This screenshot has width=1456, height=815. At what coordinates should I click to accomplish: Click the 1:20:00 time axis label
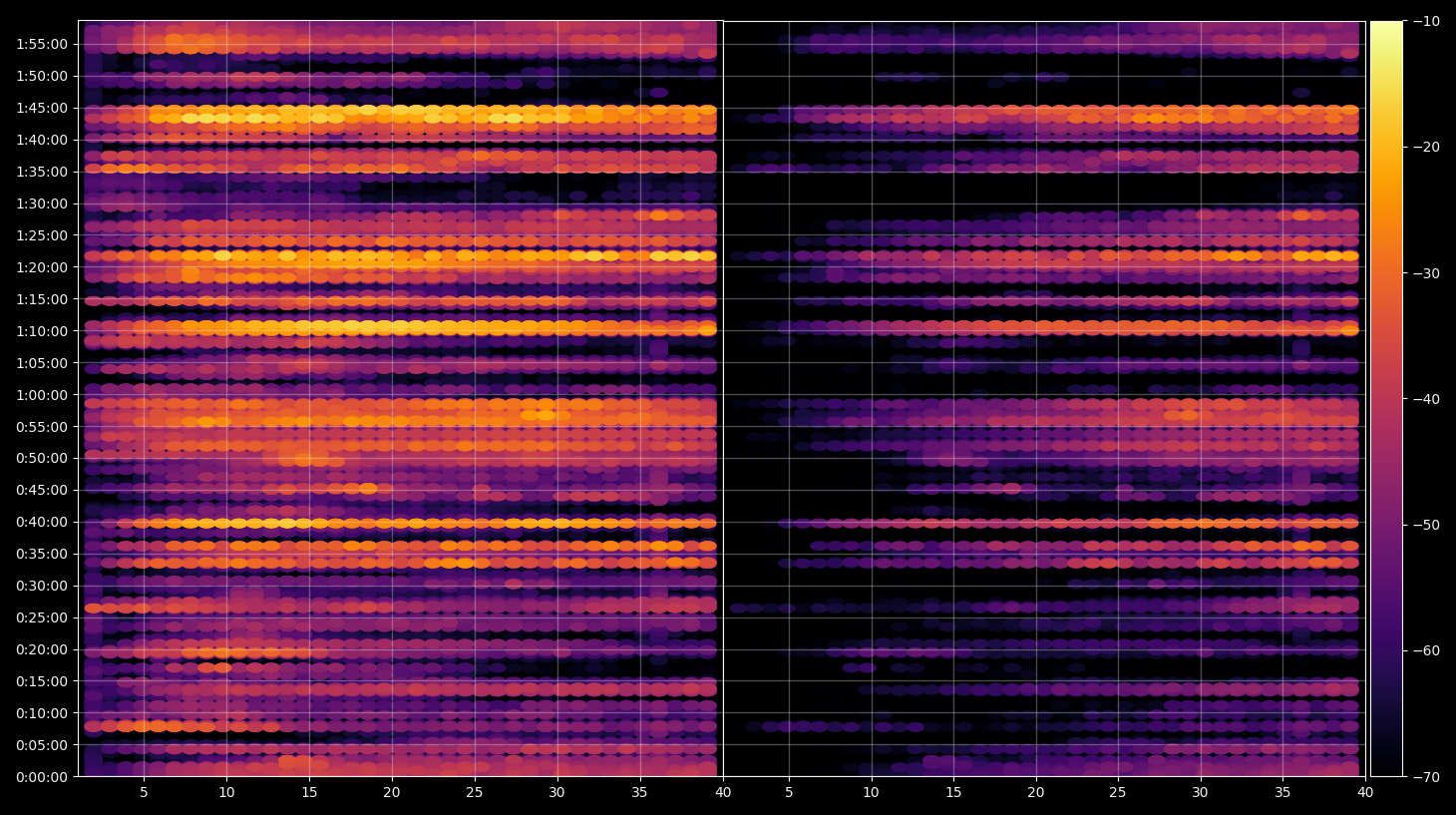tap(42, 267)
